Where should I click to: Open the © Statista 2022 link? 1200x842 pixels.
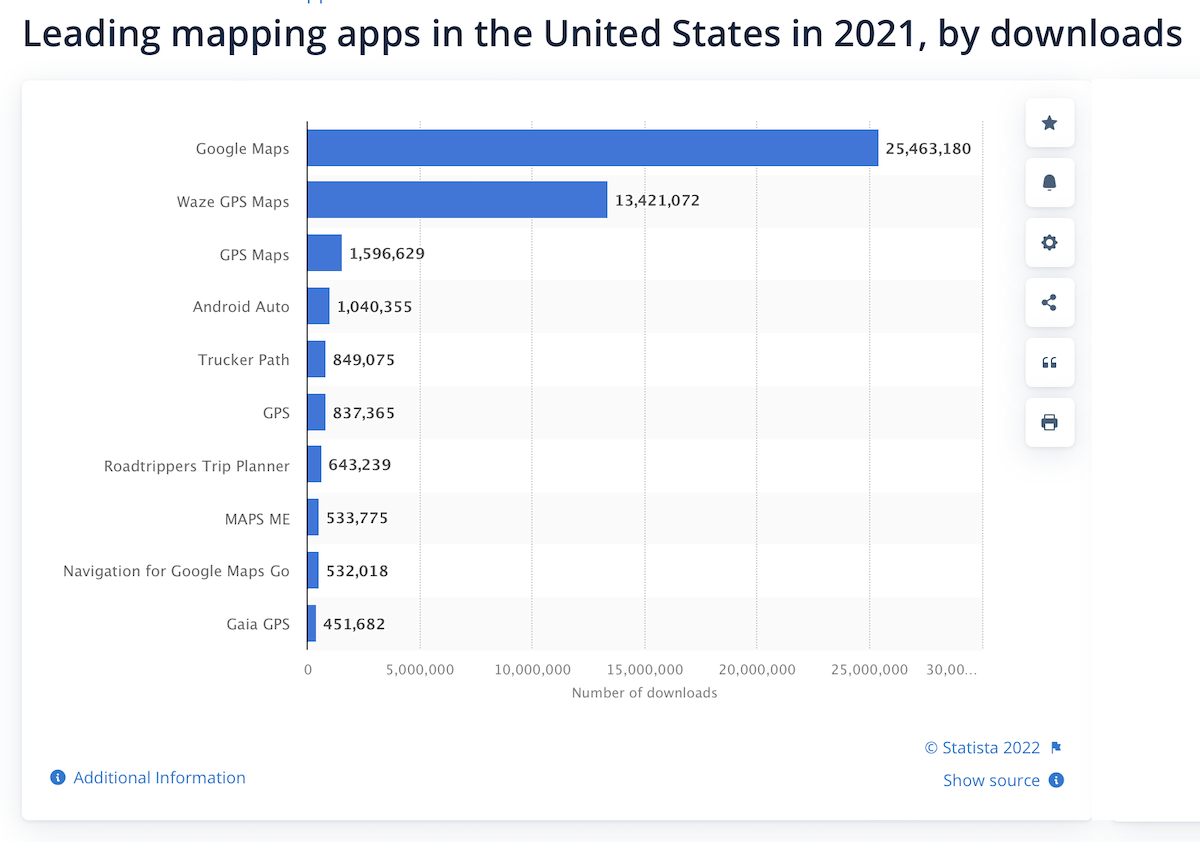pos(982,747)
